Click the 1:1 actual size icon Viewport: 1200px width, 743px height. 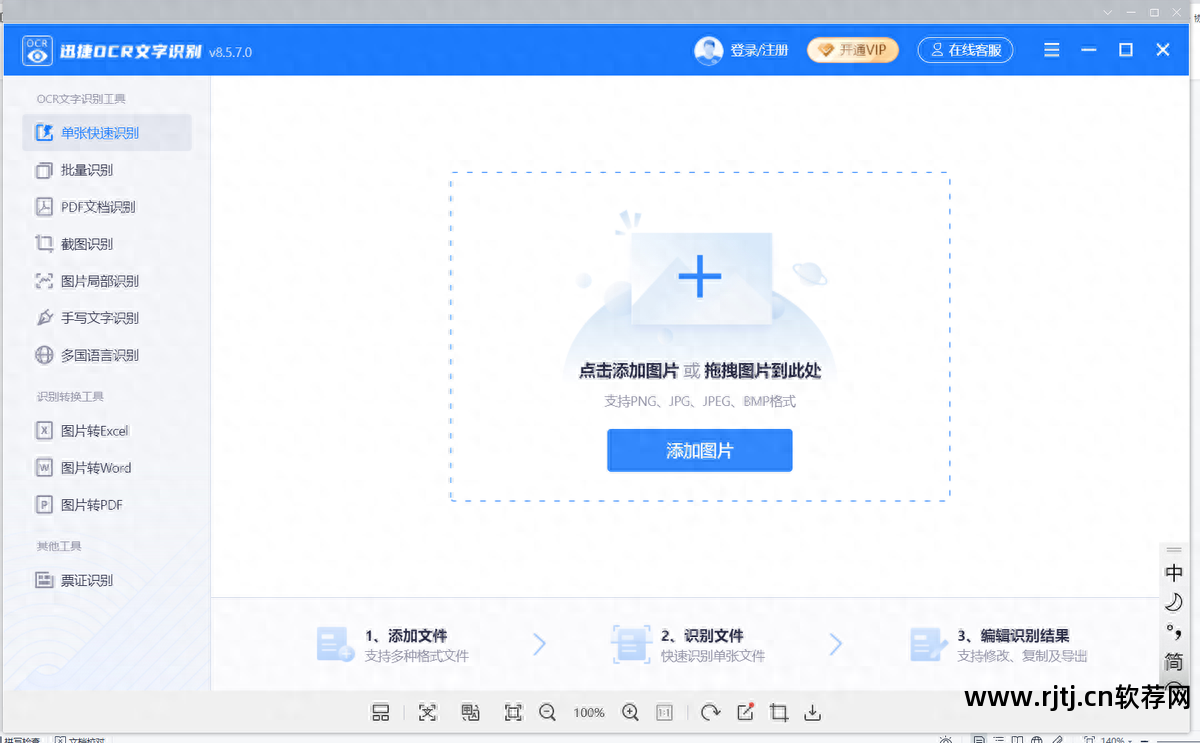(664, 712)
